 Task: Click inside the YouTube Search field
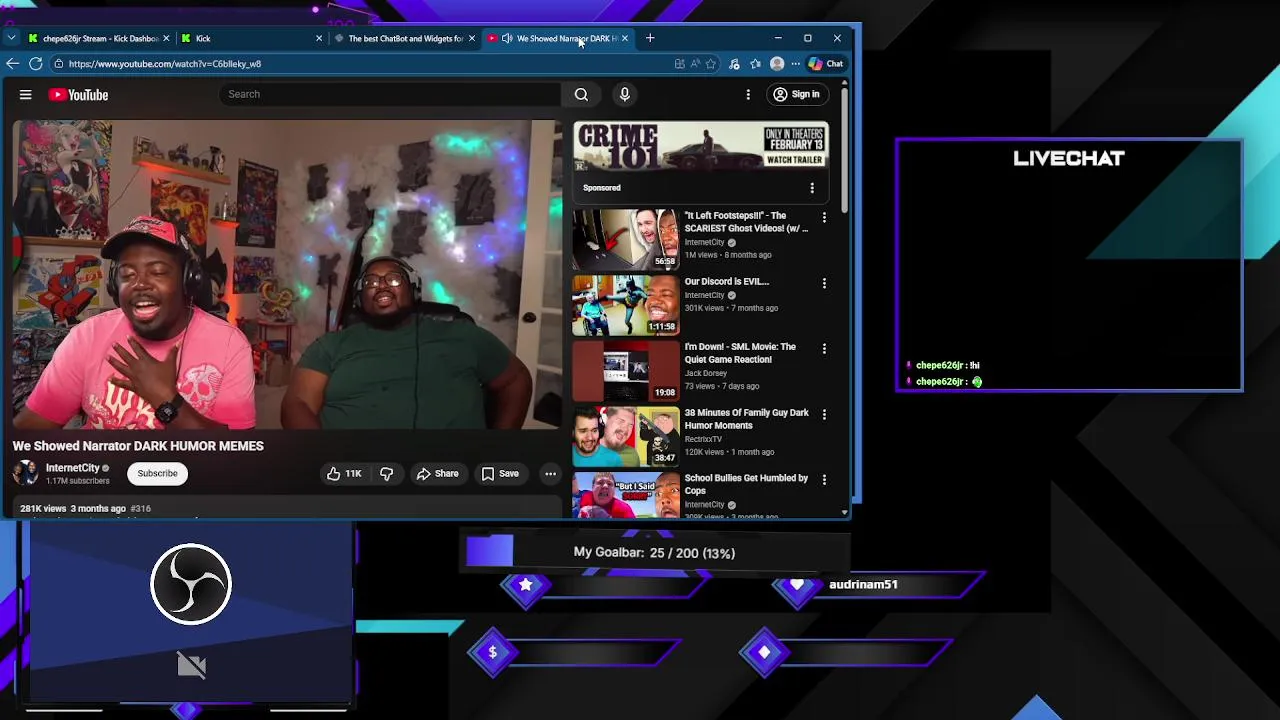pyautogui.click(x=389, y=94)
